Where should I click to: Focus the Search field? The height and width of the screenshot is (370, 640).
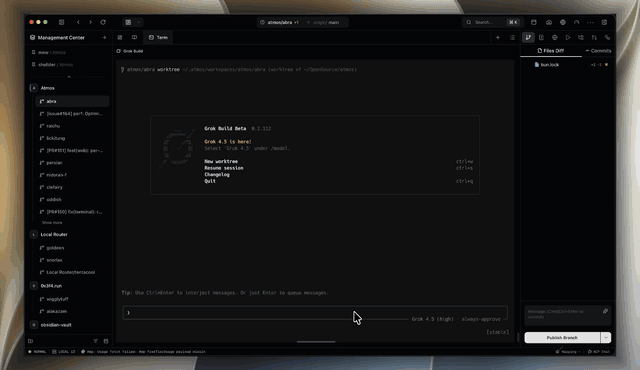point(492,22)
